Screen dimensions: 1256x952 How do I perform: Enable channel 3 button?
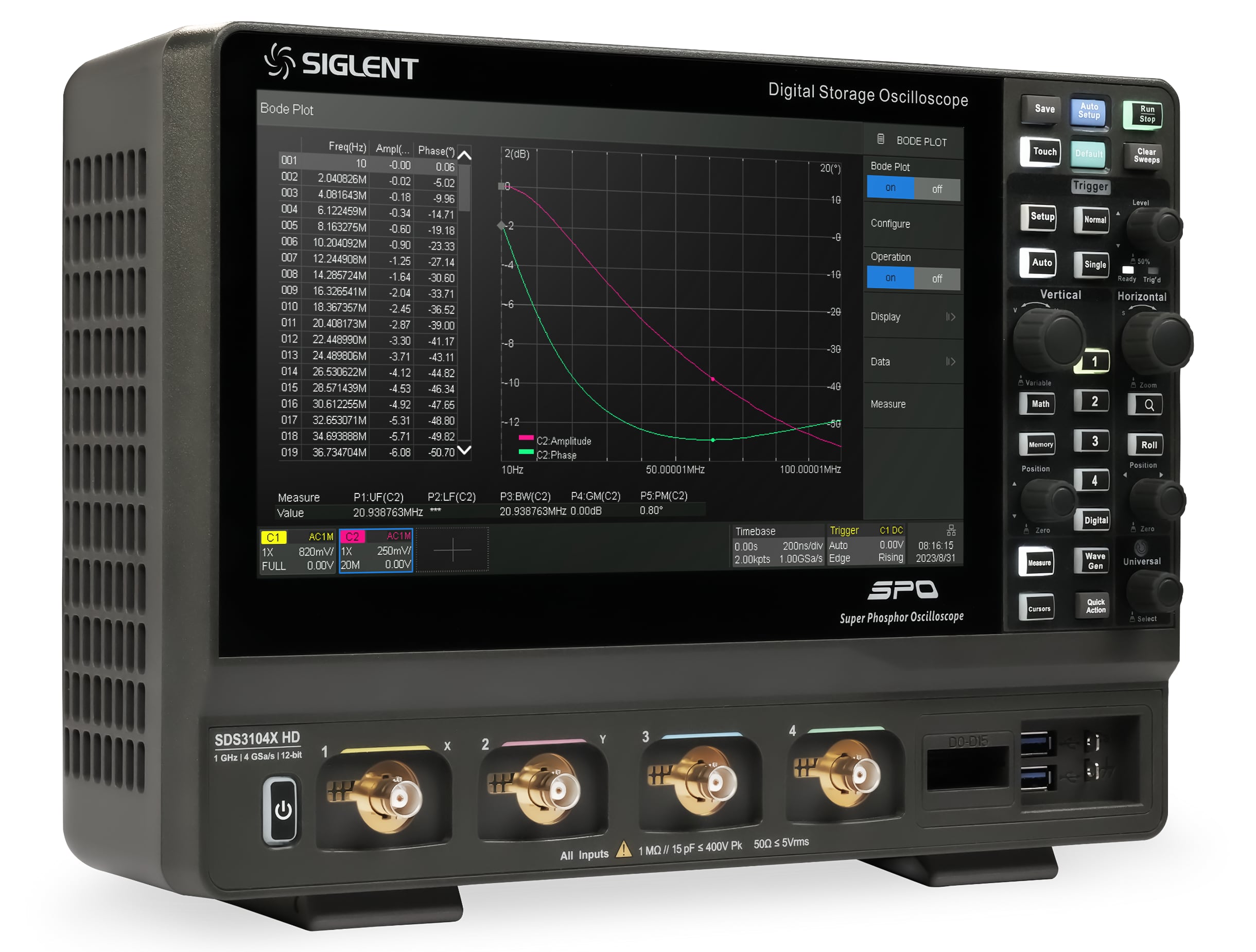point(1091,442)
